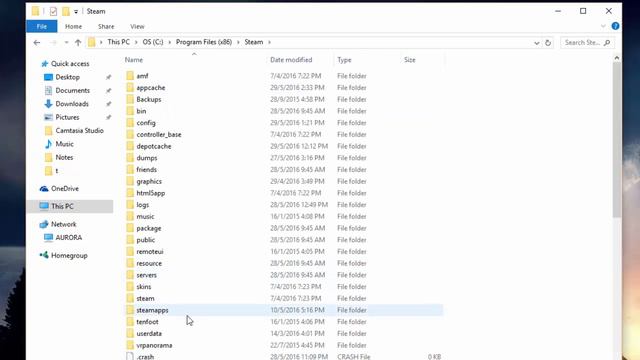Expand the chevron after Steam breadcrumb
640x360 pixels.
click(x=269, y=42)
